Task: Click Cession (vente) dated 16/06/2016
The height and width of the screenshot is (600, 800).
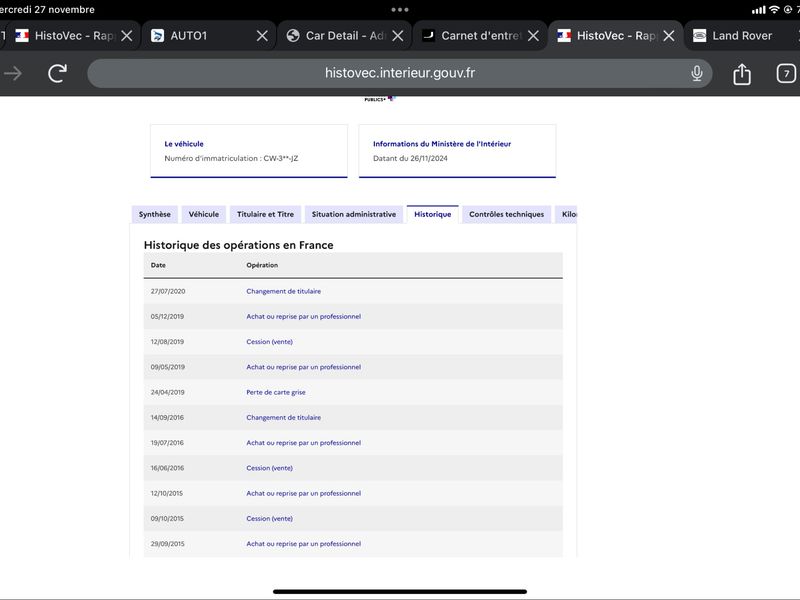Action: tap(269, 468)
